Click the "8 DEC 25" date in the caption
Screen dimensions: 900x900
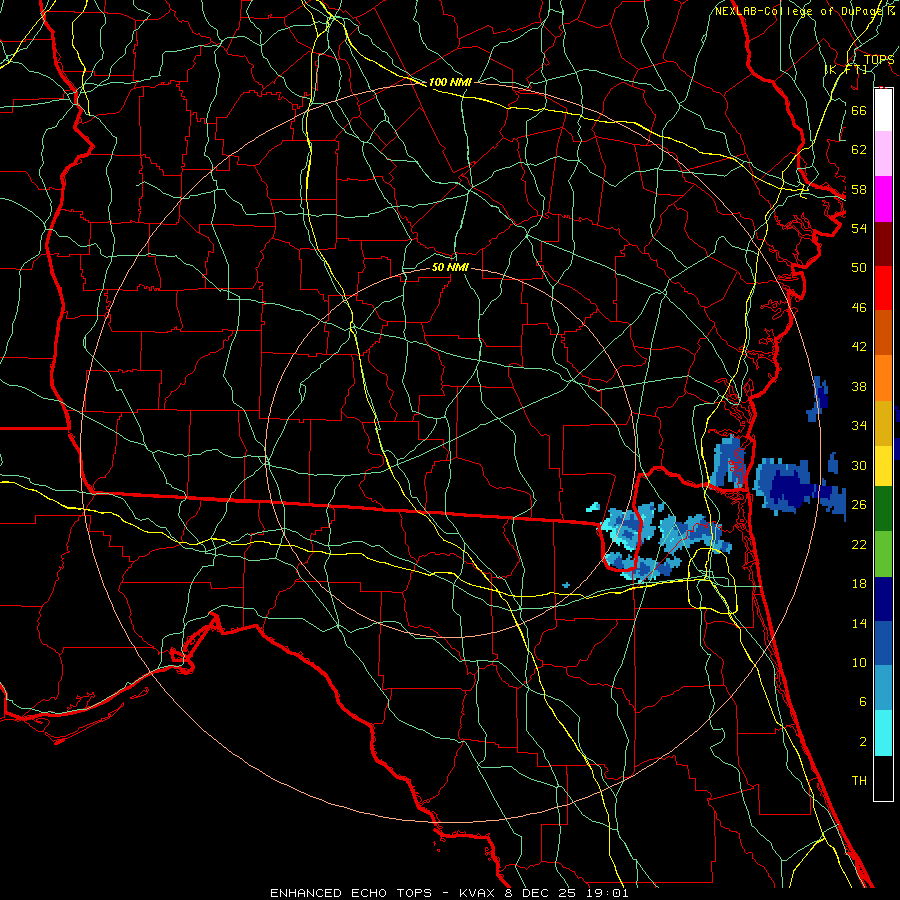point(541,893)
